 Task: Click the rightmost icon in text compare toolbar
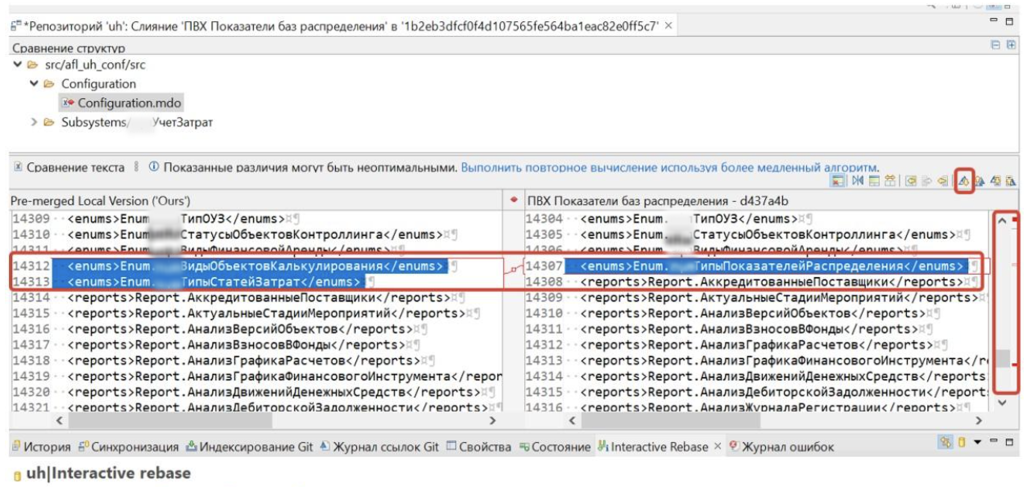1011,181
